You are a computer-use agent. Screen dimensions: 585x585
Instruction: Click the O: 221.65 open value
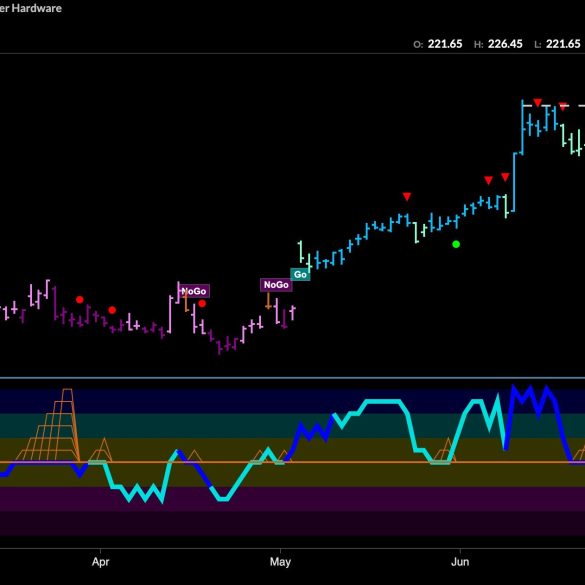[x=438, y=44]
